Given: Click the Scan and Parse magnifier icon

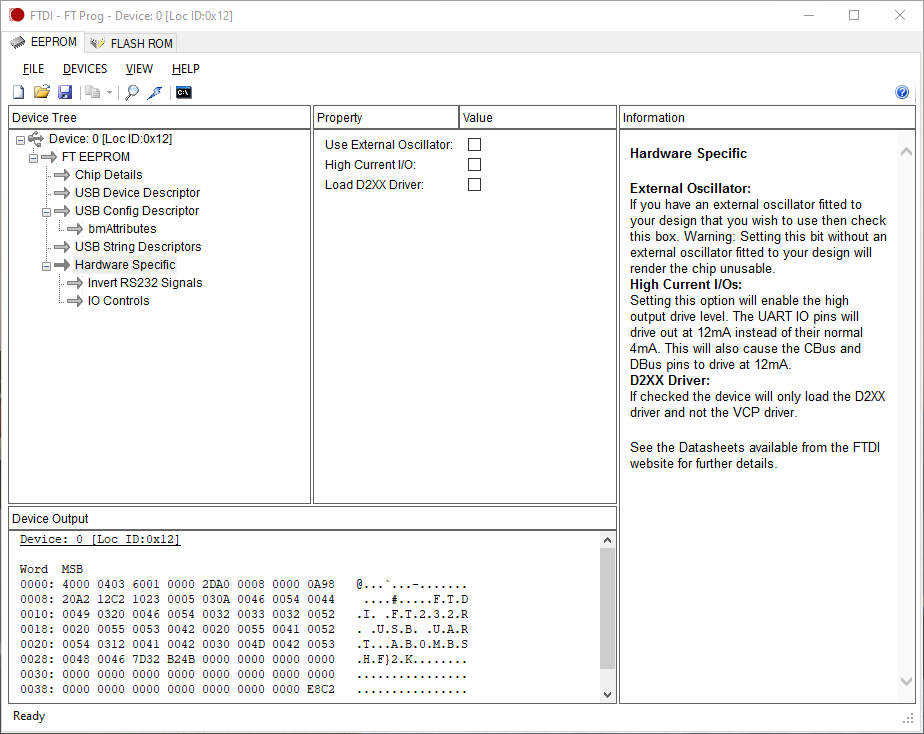Looking at the screenshot, I should pos(132,92).
